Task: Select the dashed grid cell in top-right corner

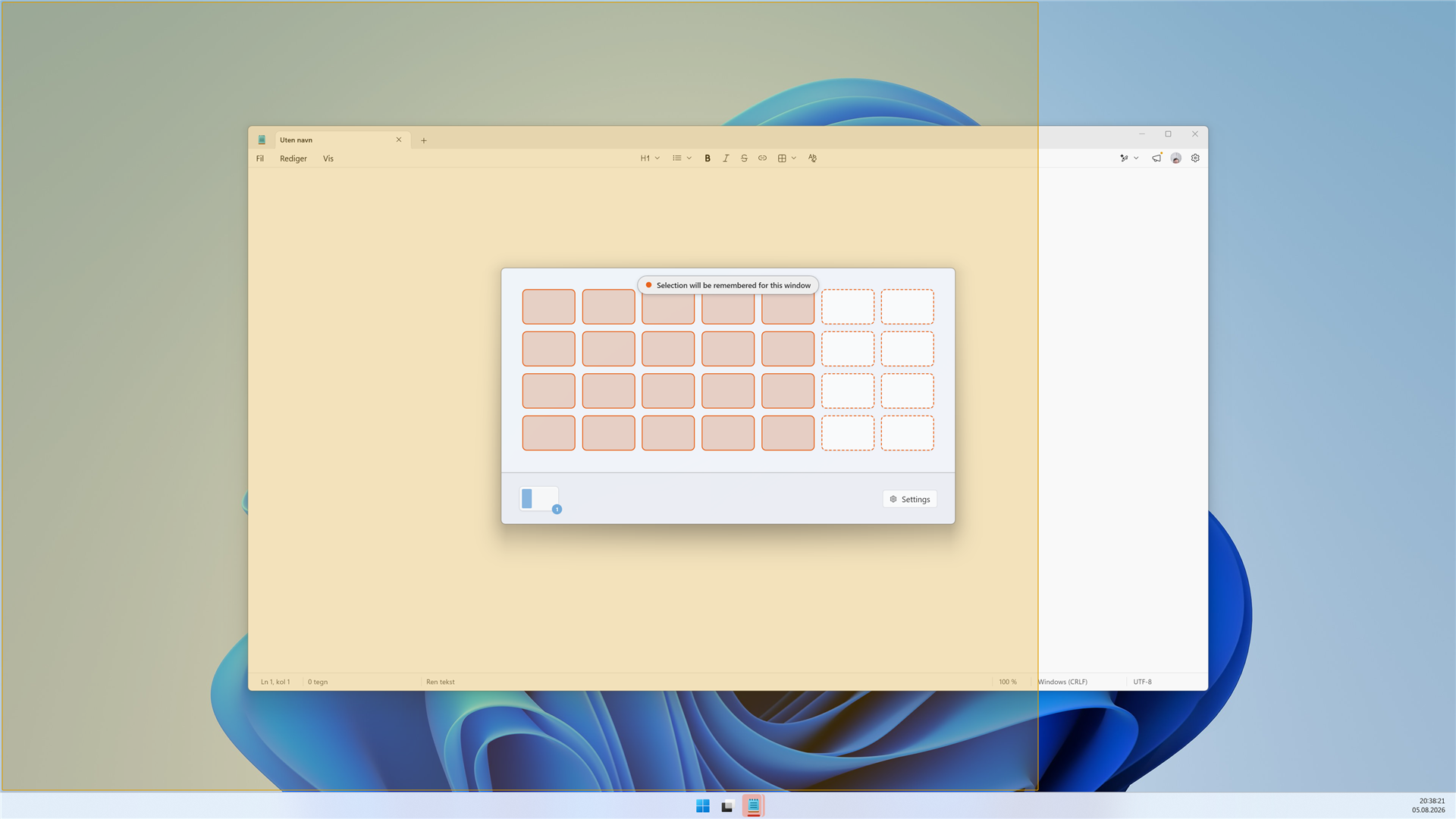Action: [907, 306]
